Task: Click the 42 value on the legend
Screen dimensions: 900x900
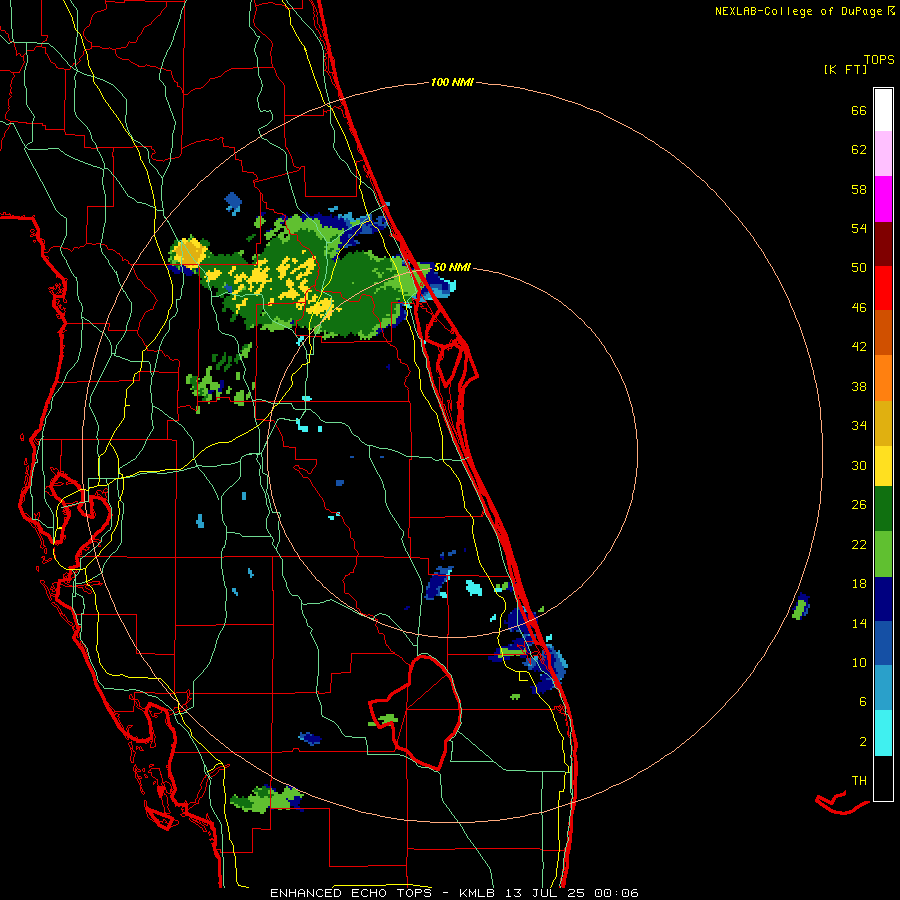Action: click(x=859, y=347)
